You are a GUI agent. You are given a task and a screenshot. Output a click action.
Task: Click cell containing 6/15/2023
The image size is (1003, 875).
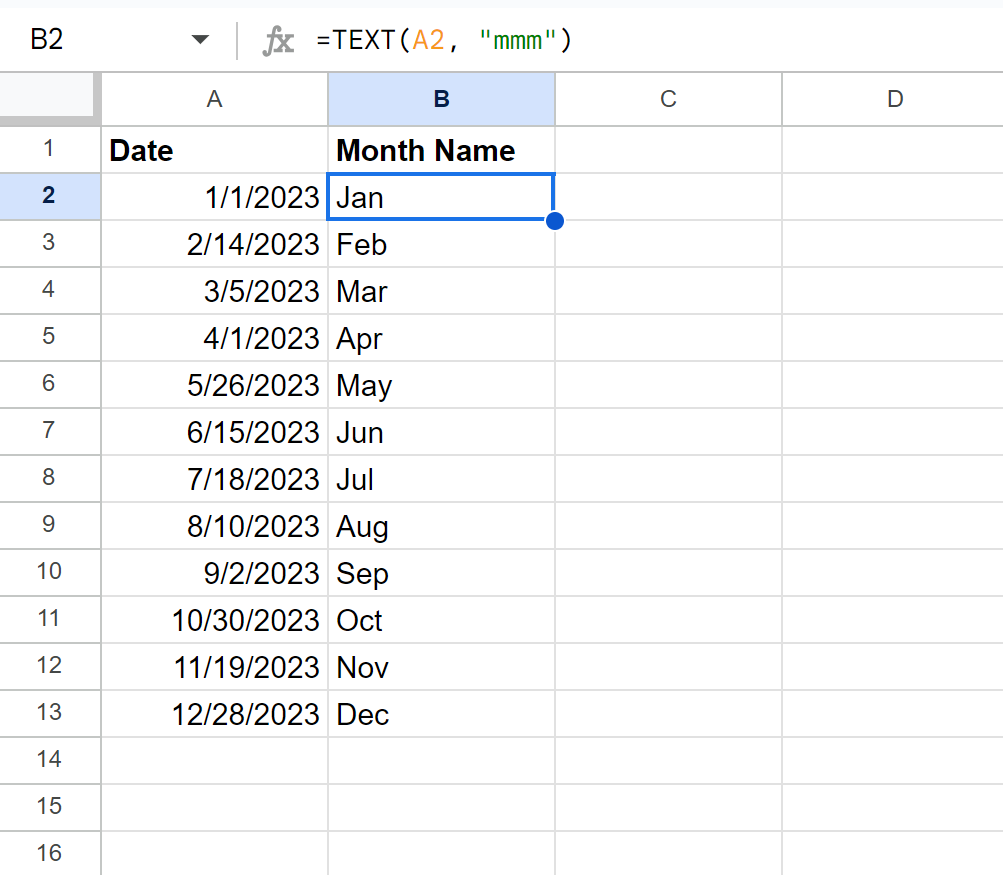pyautogui.click(x=214, y=432)
